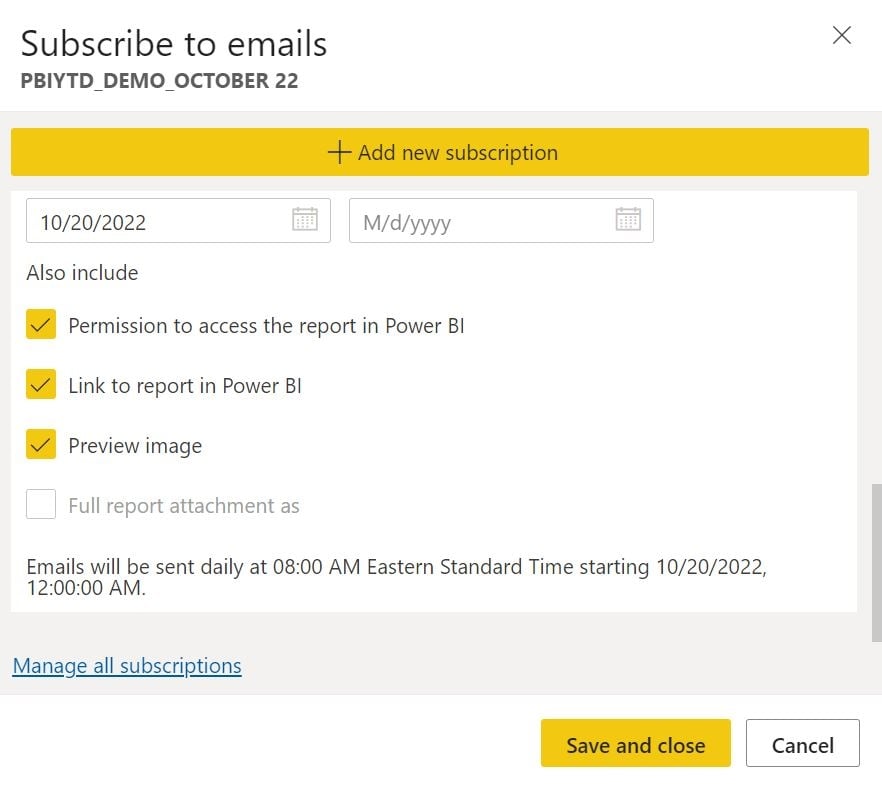This screenshot has height=790, width=882.
Task: Open the end date calendar picker
Action: pyautogui.click(x=628, y=219)
